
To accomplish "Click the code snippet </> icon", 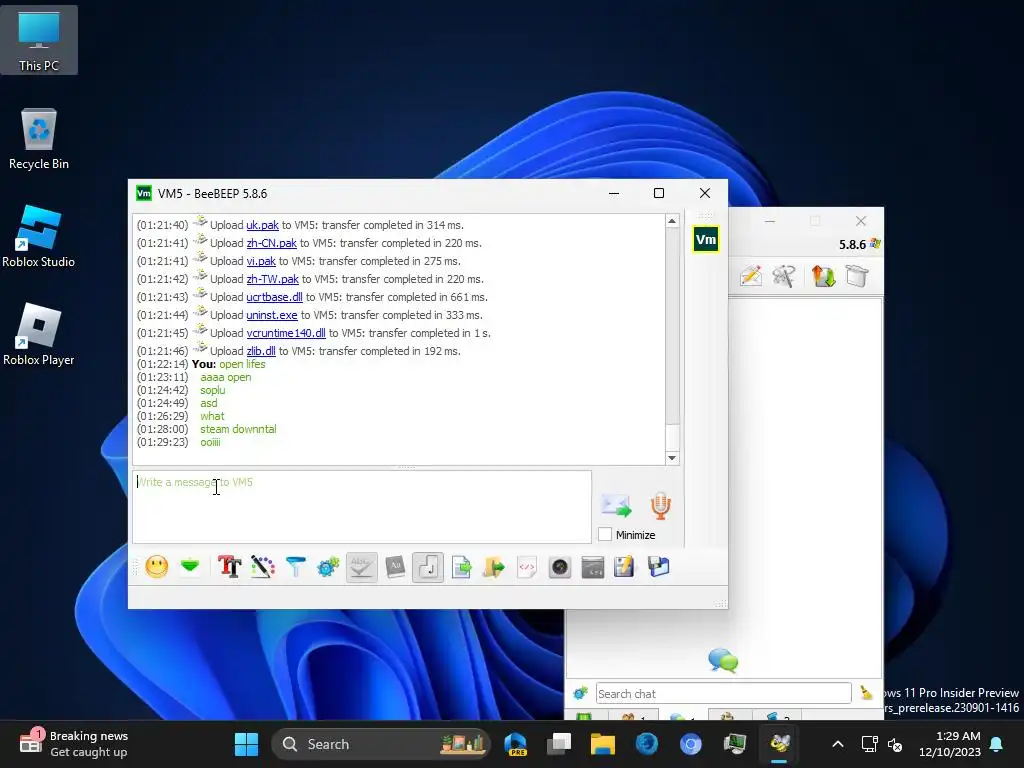I will [527, 566].
